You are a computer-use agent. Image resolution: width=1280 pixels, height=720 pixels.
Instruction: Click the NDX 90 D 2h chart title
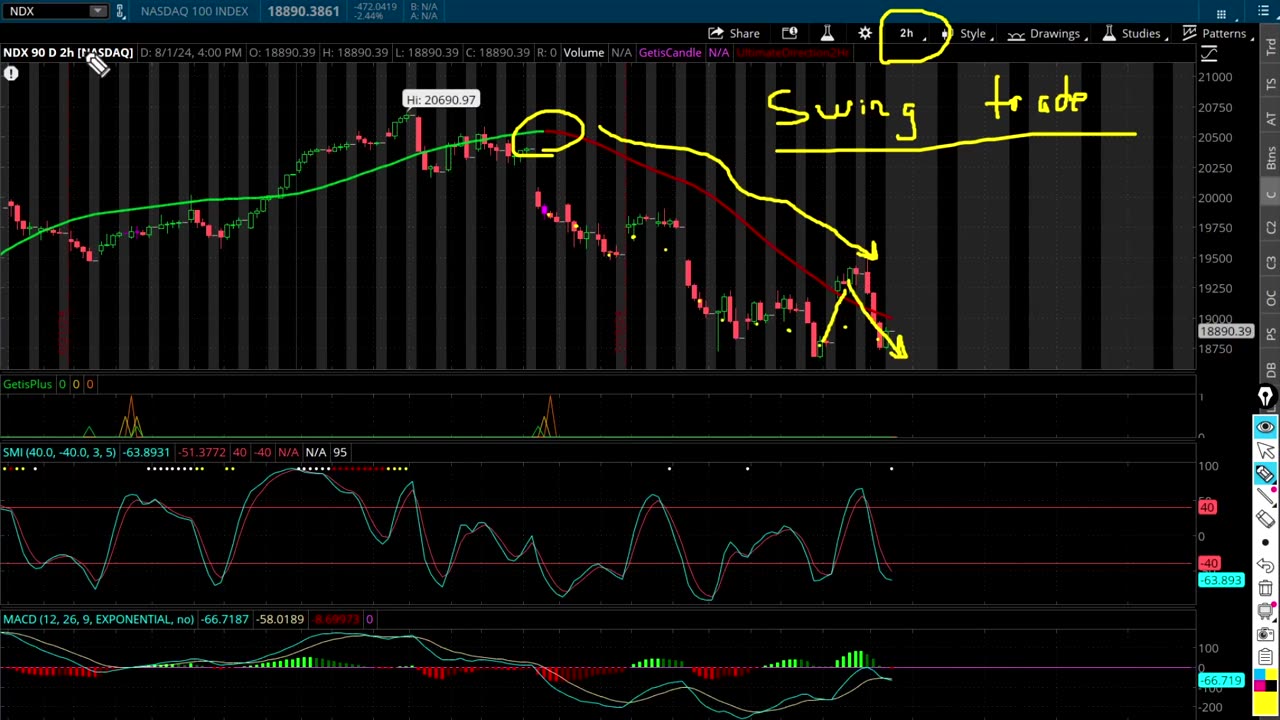point(67,52)
